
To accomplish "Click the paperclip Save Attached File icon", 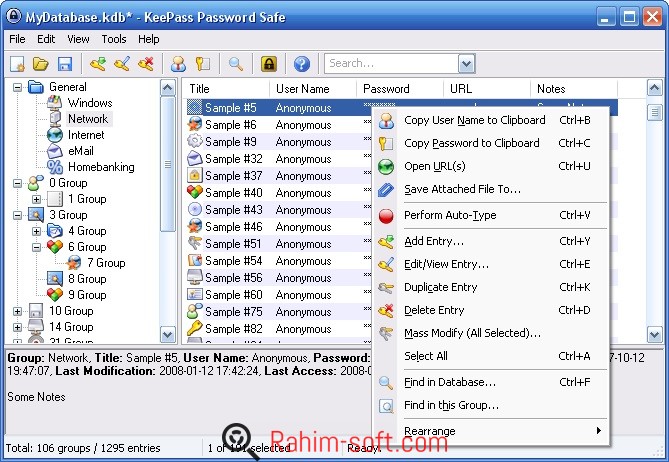I will click(x=386, y=189).
